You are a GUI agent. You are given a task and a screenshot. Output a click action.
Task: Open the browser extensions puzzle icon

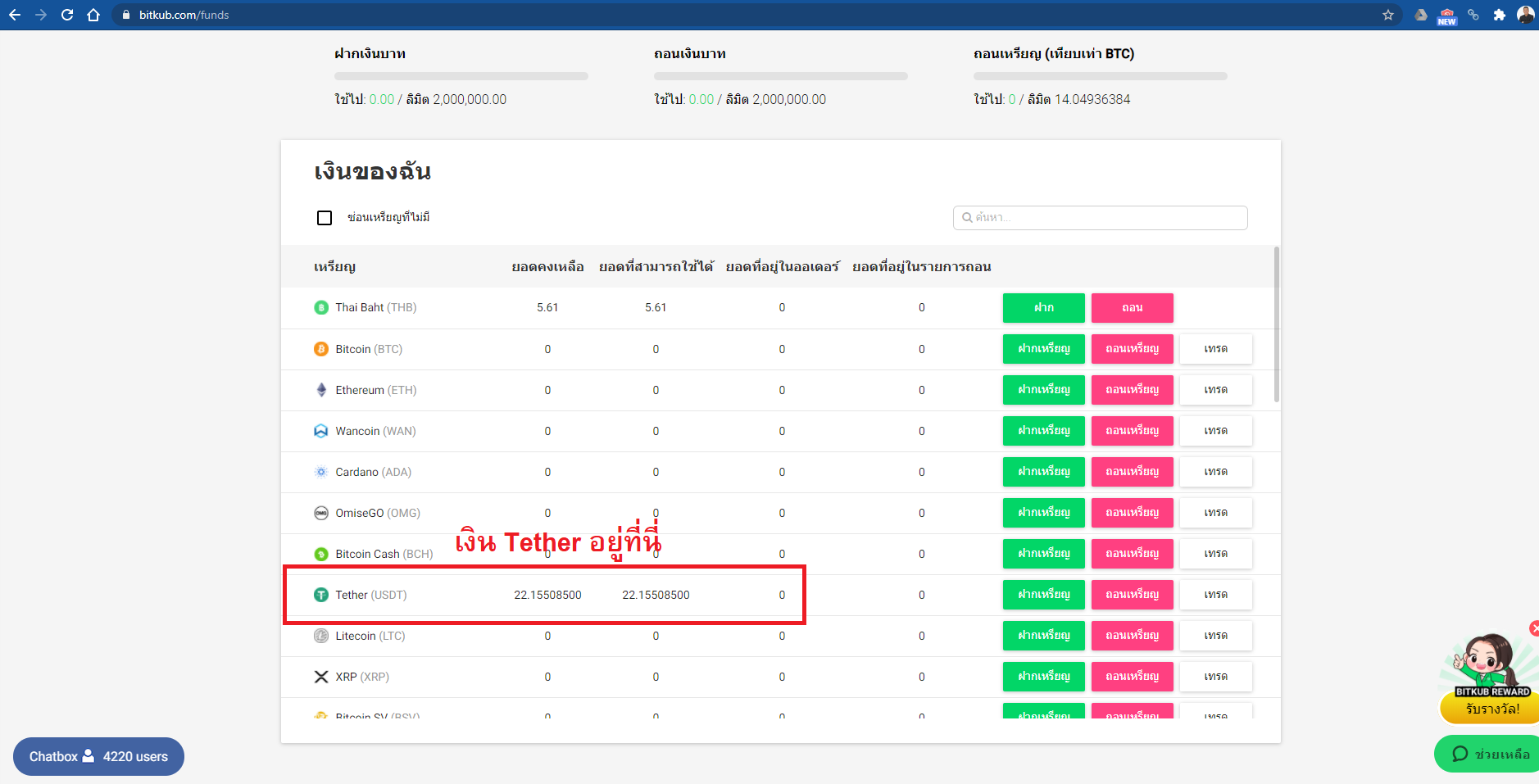click(1500, 15)
